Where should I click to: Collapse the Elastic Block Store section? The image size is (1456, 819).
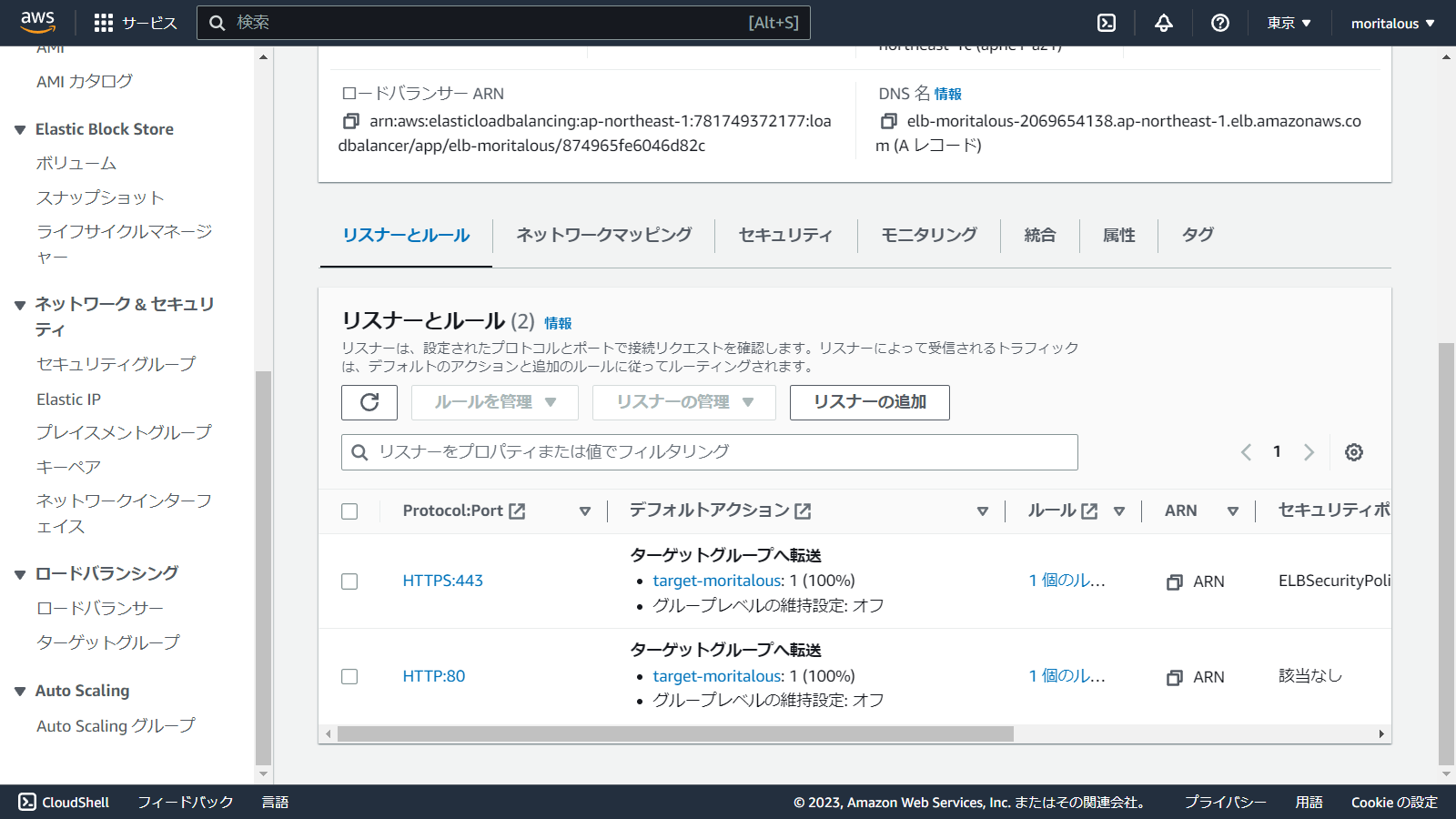tap(21, 128)
